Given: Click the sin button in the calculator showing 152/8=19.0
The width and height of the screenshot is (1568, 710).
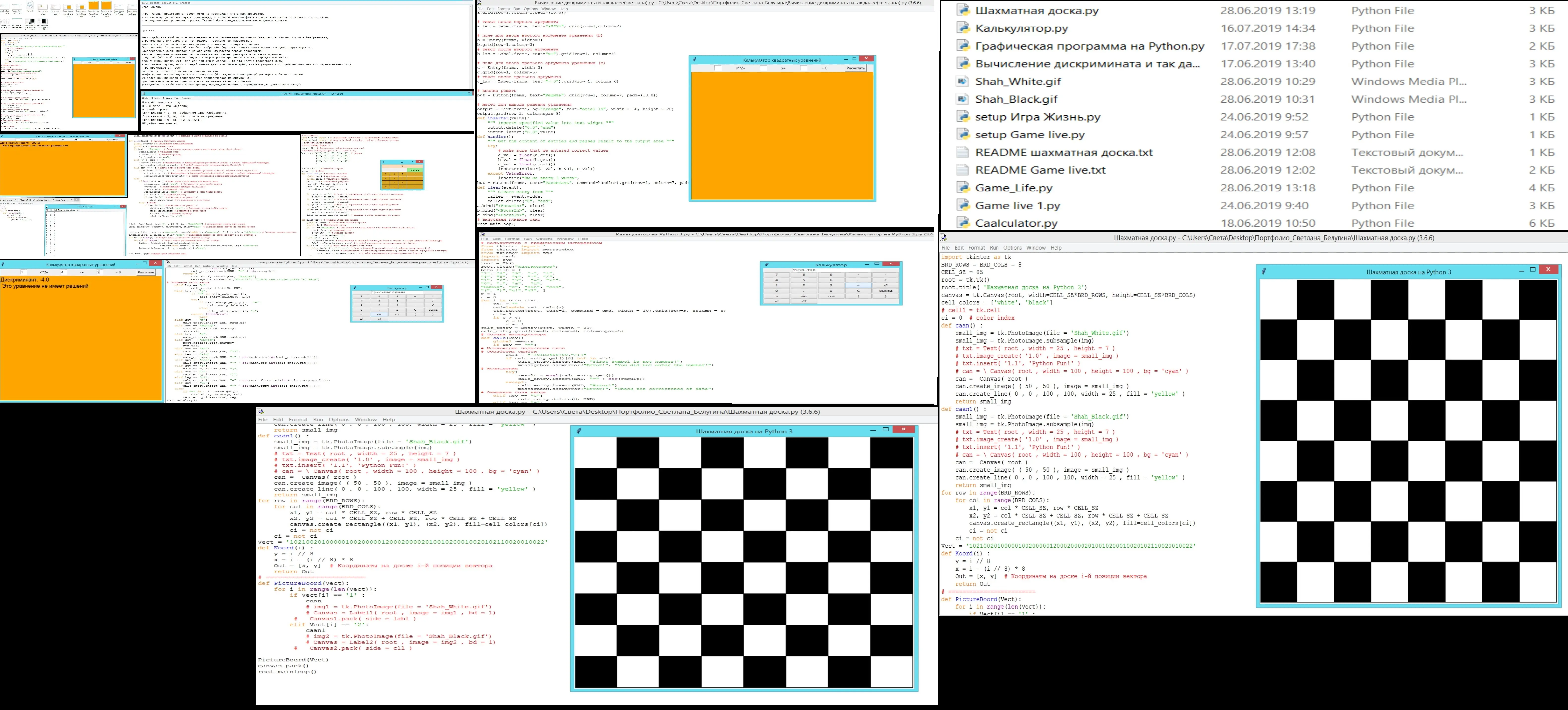Looking at the screenshot, I should [x=804, y=296].
